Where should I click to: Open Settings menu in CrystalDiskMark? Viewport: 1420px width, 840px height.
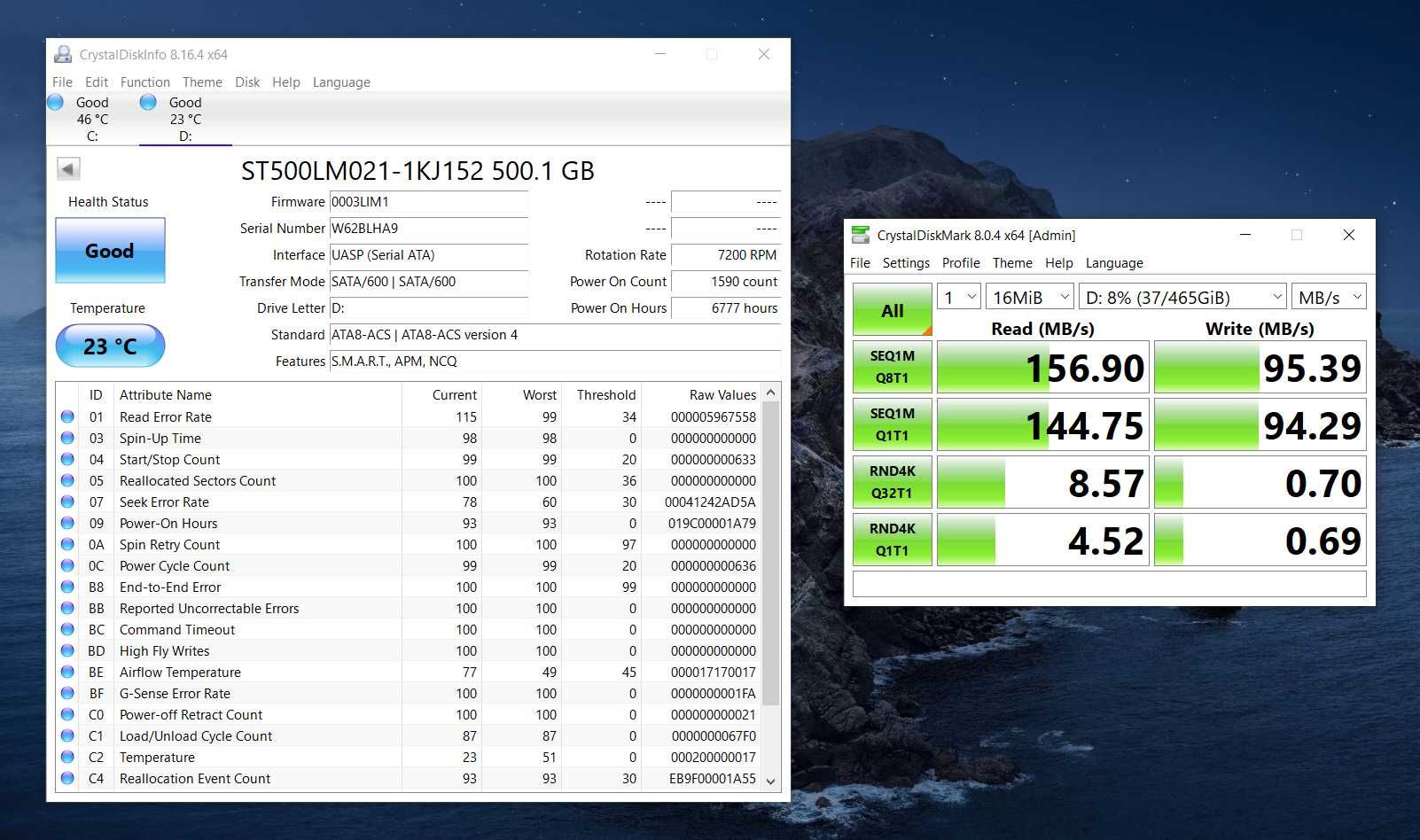click(x=906, y=262)
